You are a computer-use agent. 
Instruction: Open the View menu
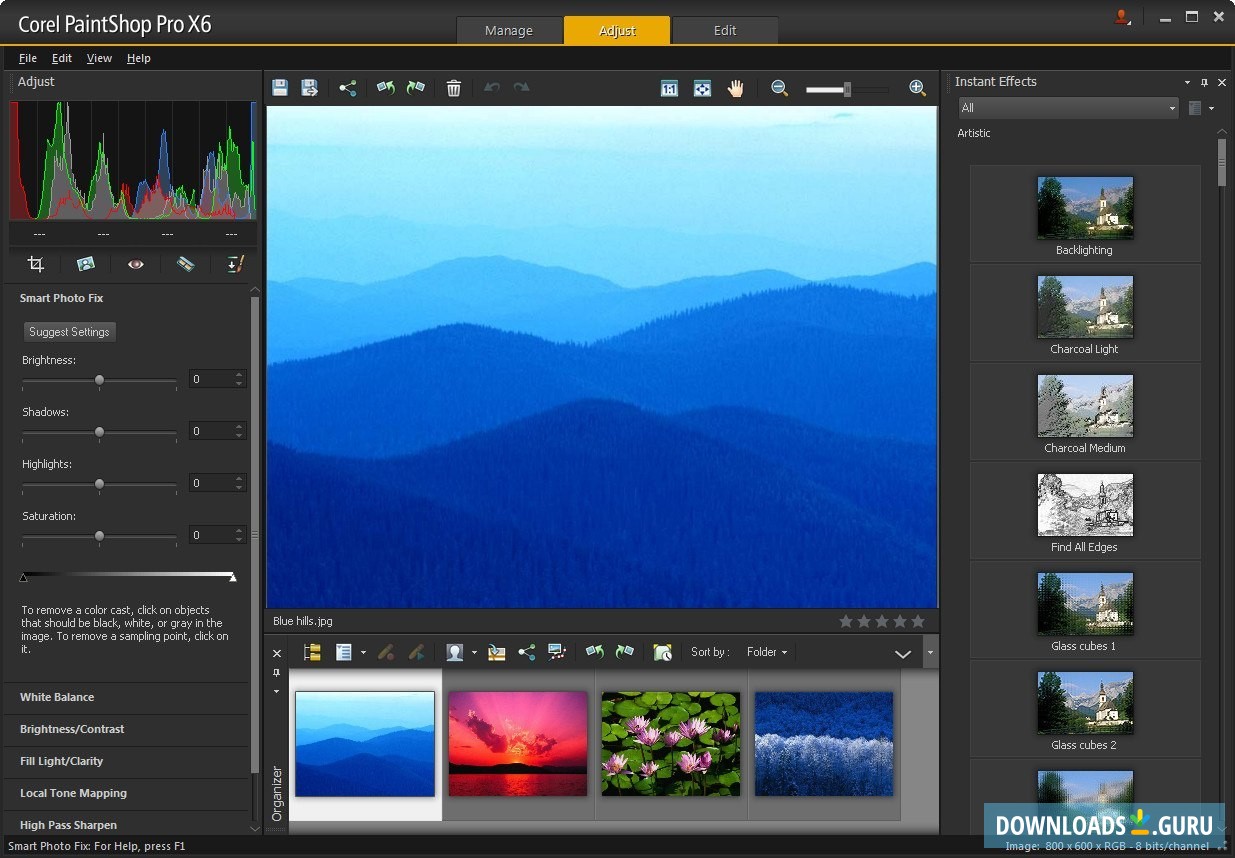98,58
